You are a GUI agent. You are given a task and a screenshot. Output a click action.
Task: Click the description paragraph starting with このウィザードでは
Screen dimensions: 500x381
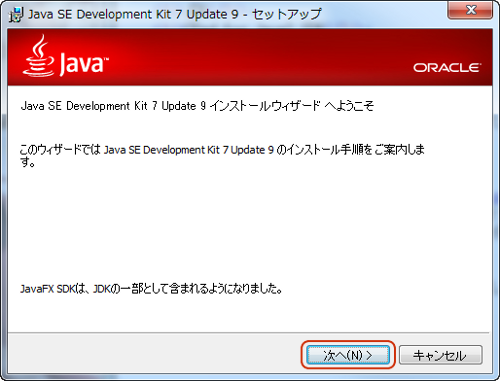point(222,155)
